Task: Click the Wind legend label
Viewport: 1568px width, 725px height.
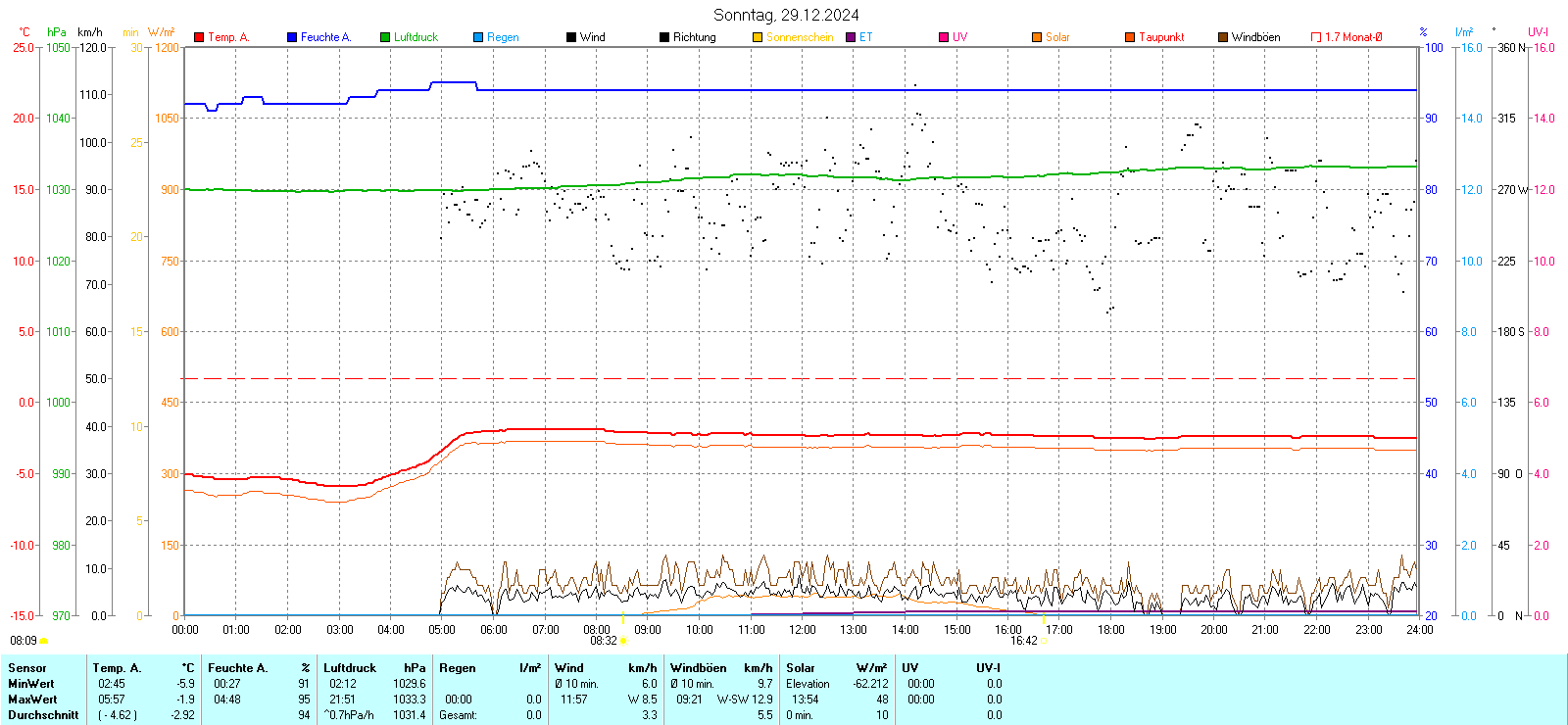Action: (x=592, y=37)
